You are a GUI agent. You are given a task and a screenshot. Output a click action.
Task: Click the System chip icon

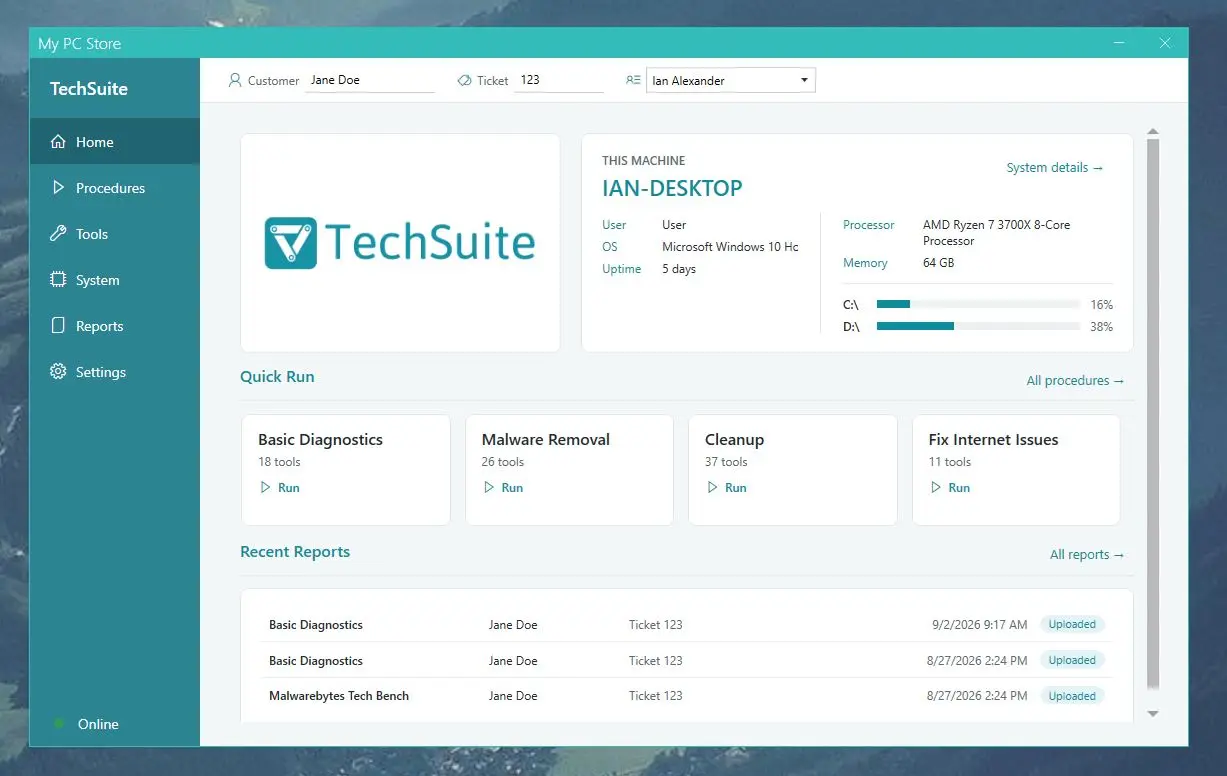58,280
